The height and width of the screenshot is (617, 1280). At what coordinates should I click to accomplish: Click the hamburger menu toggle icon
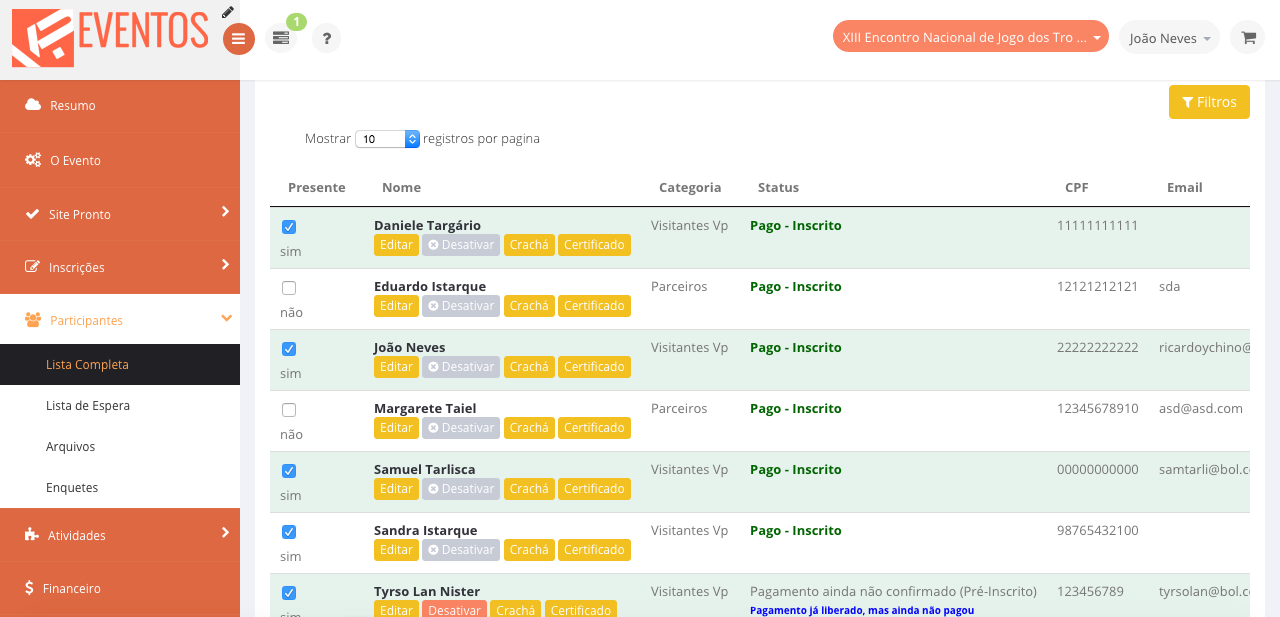coord(238,39)
